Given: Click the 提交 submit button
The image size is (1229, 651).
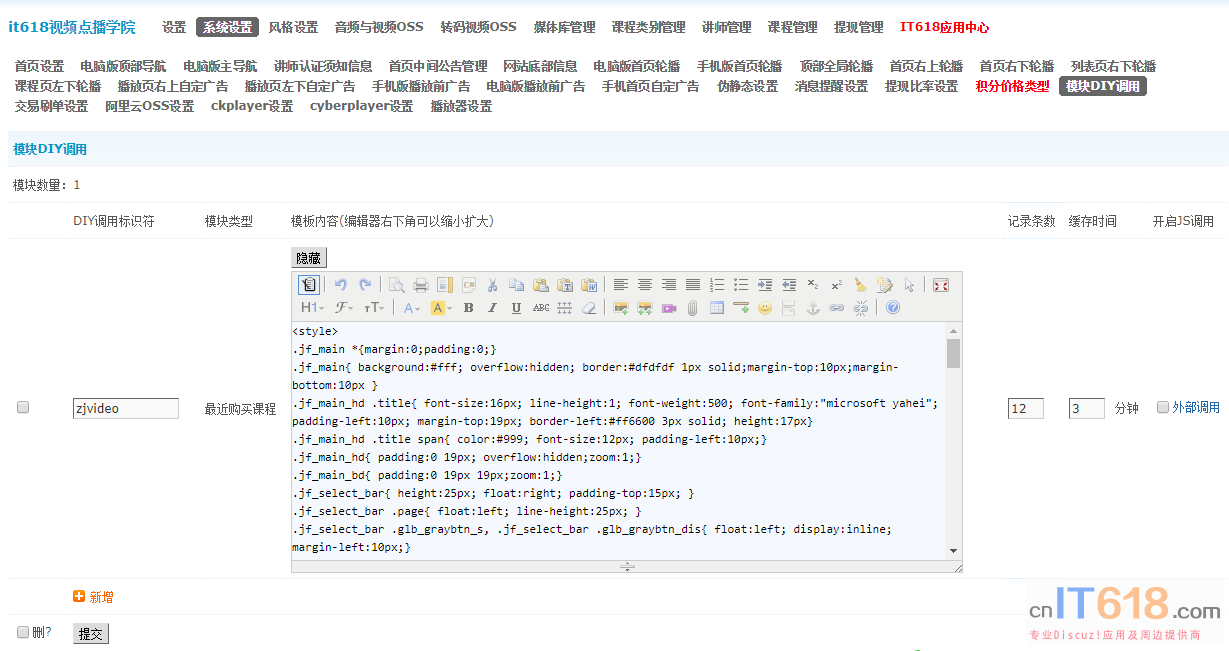Looking at the screenshot, I should pyautogui.click(x=91, y=634).
